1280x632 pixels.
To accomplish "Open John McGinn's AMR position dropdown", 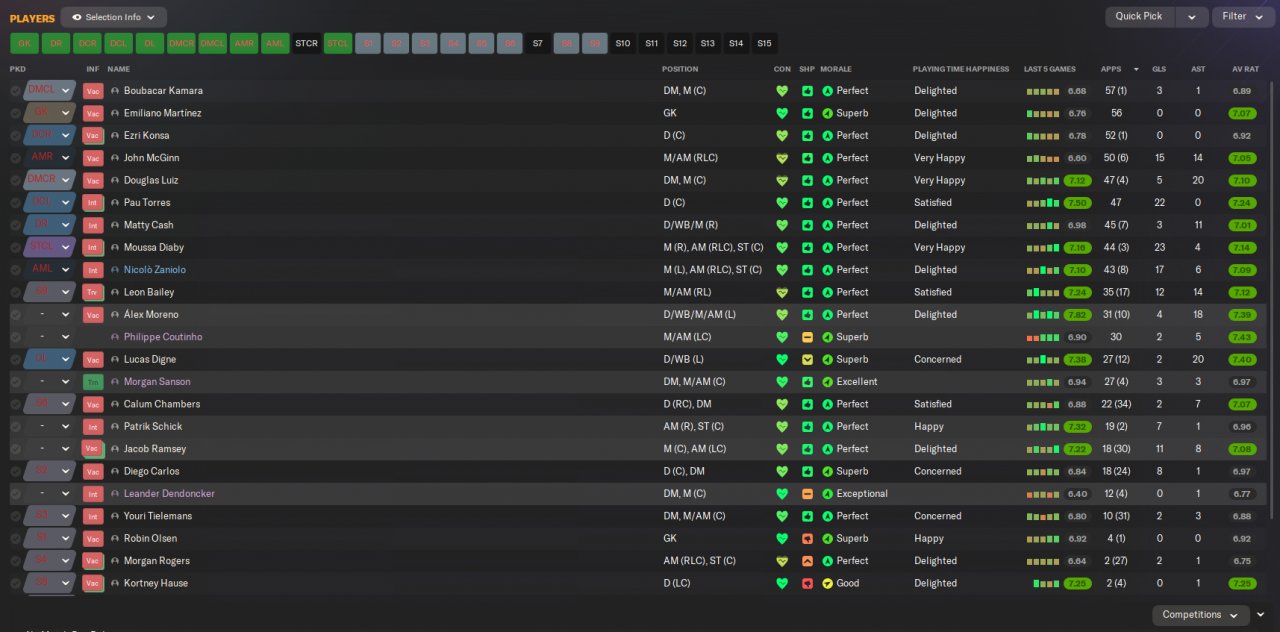I will point(50,158).
